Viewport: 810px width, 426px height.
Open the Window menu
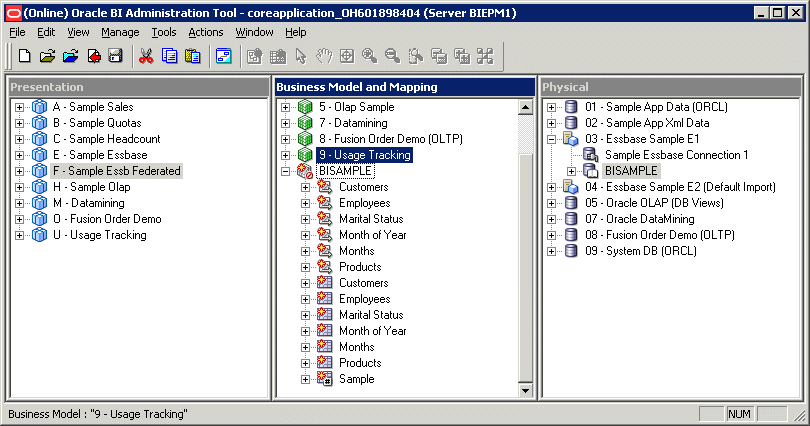[x=254, y=32]
